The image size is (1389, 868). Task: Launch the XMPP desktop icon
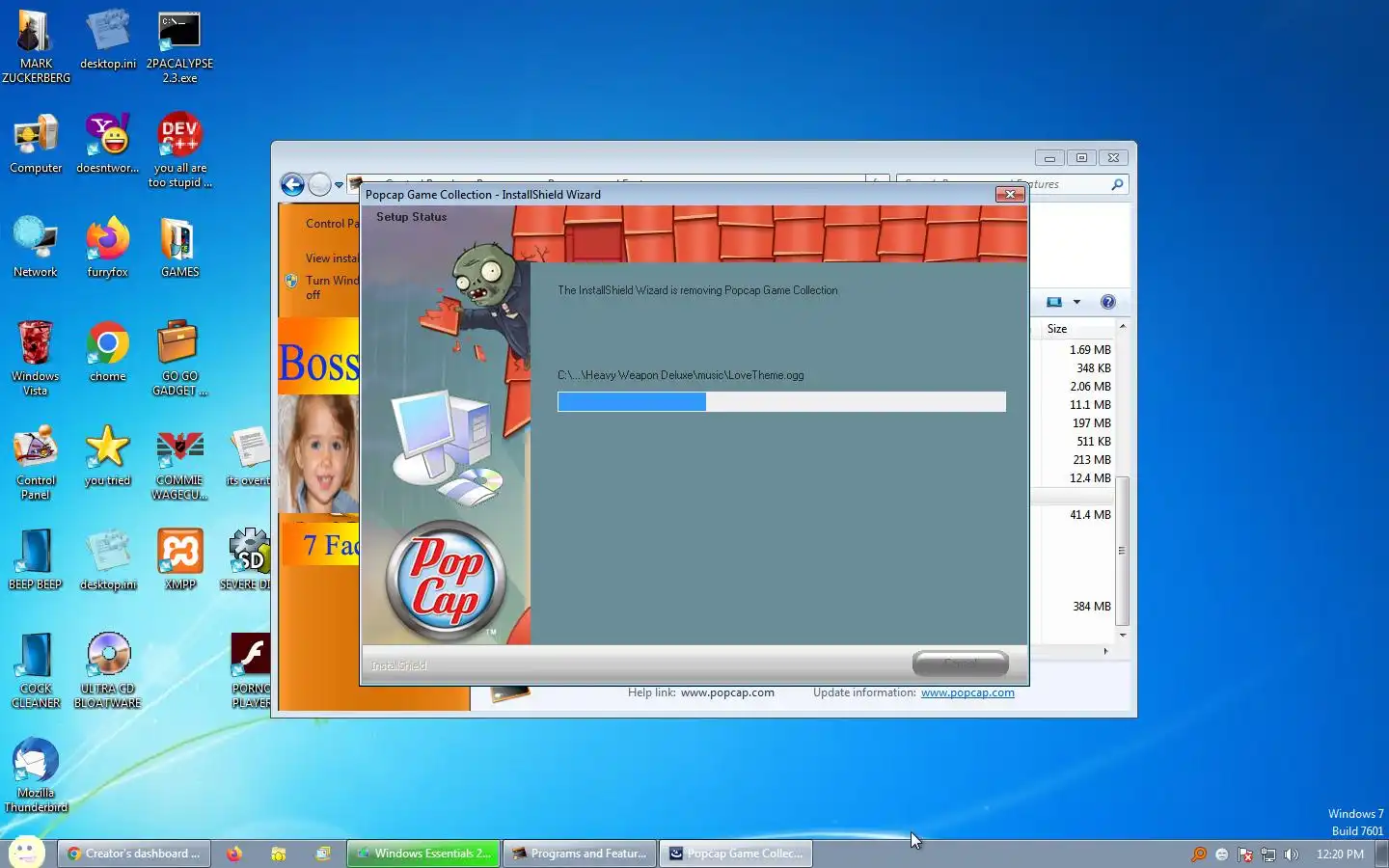pyautogui.click(x=180, y=560)
